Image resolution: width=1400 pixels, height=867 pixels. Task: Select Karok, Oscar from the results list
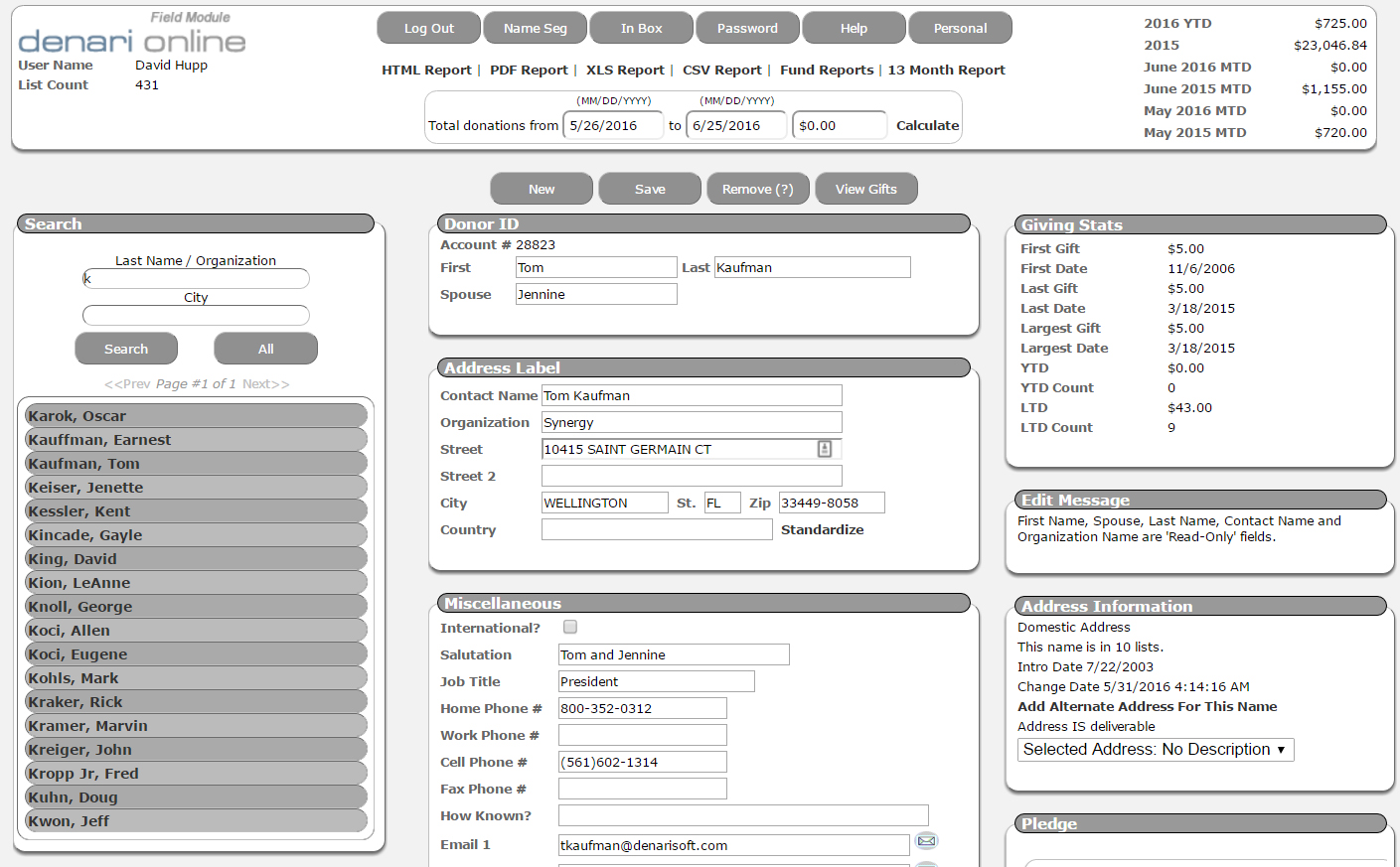coord(196,416)
